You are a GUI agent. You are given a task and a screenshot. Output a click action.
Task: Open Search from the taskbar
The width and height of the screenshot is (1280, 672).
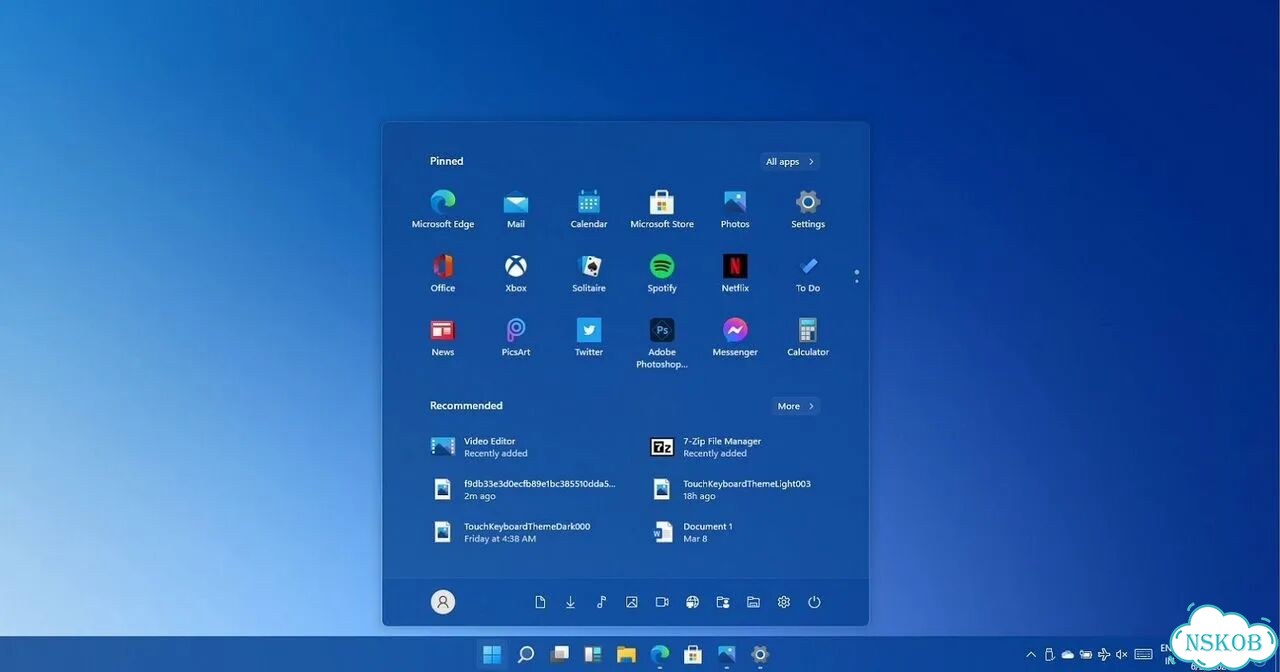click(x=526, y=655)
